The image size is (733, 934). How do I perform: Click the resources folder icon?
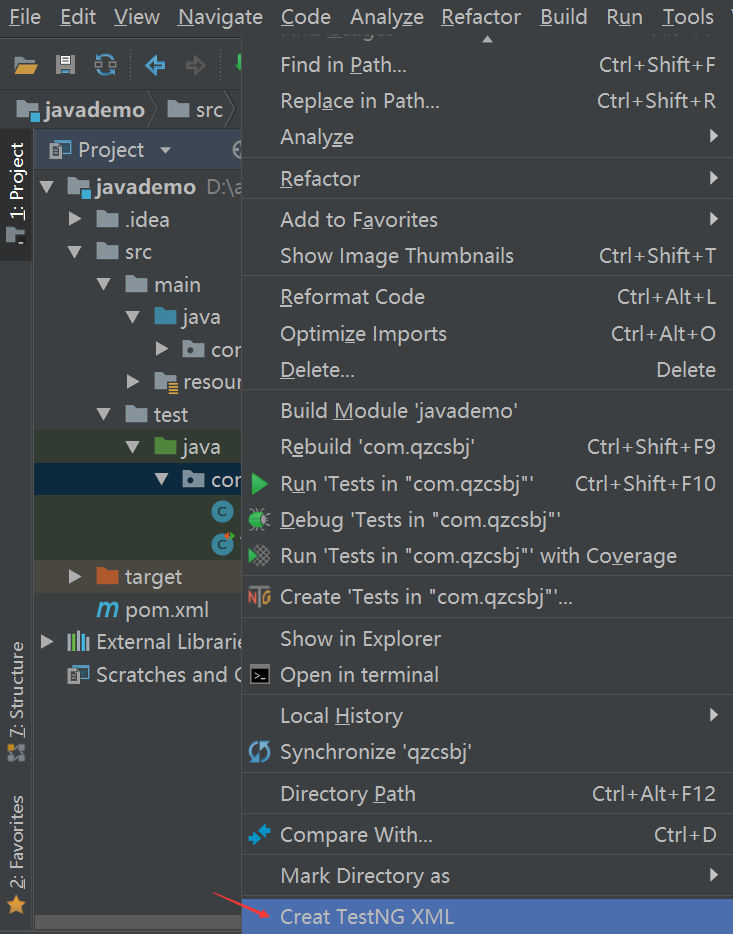166,382
